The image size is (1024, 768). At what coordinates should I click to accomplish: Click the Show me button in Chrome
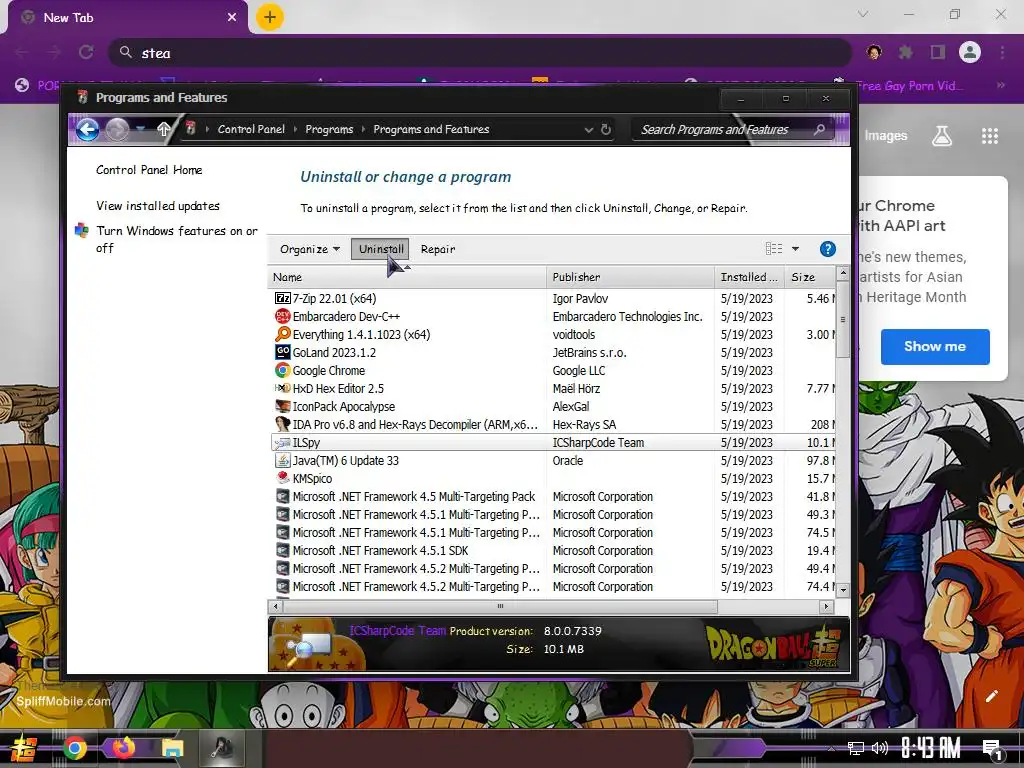935,347
